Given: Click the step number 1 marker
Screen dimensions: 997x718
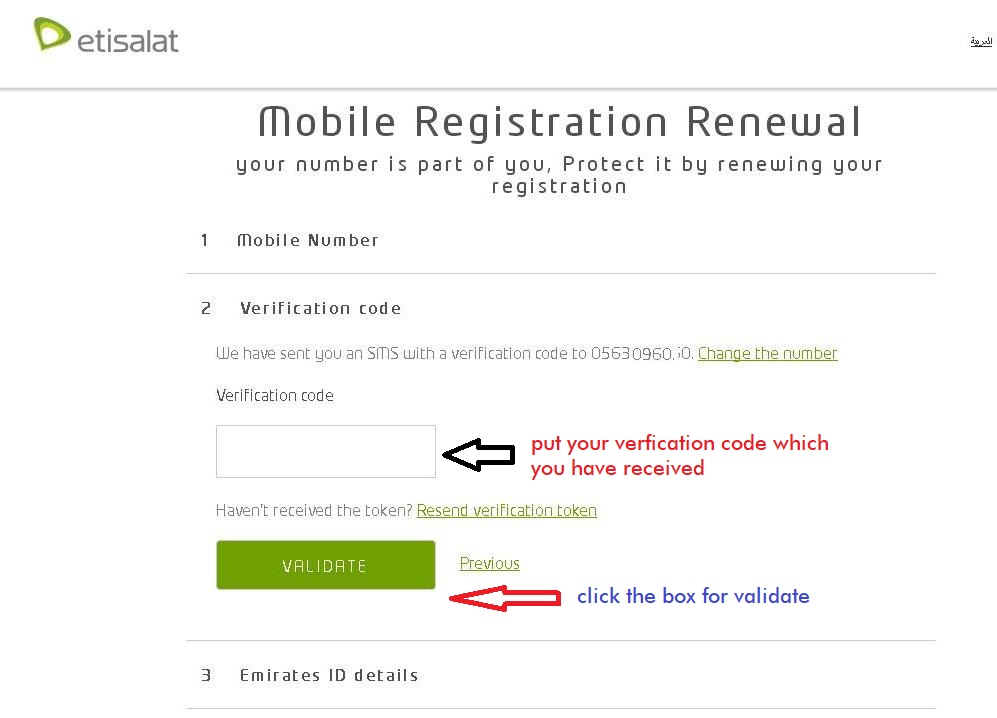Looking at the screenshot, I should pos(205,240).
